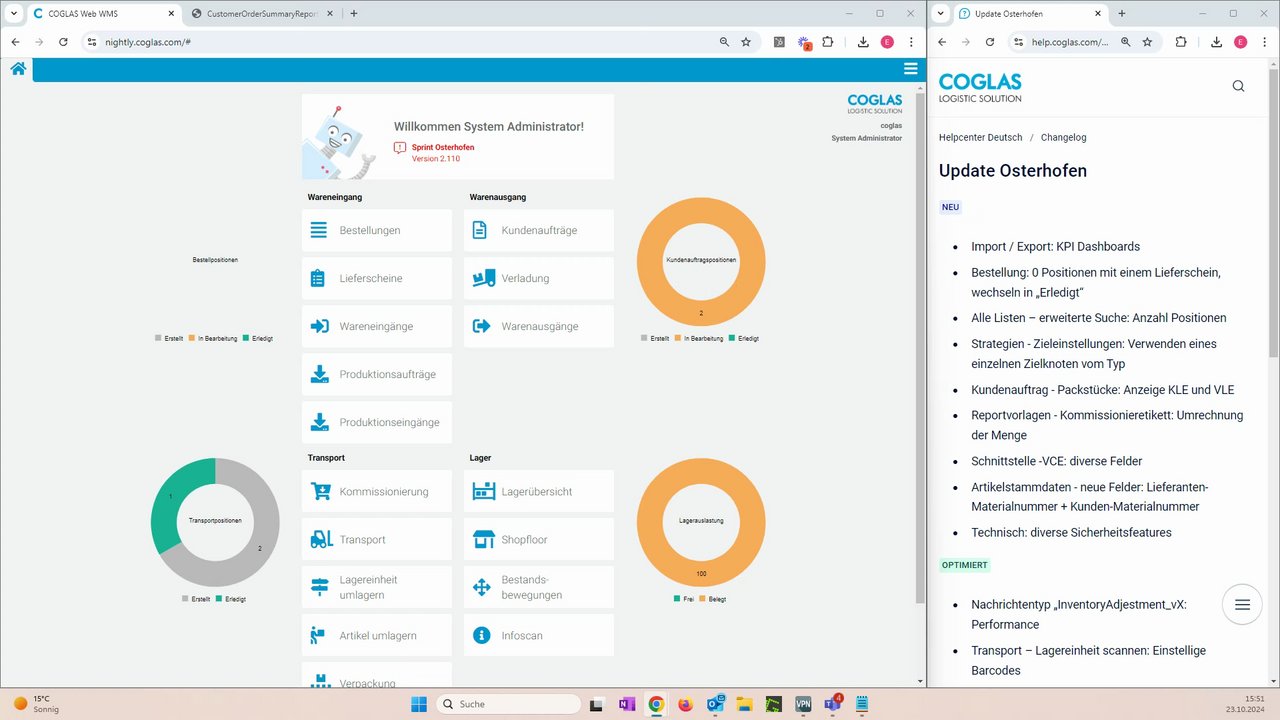The image size is (1280, 720).
Task: Reload the nightly.coglas.com page
Action: (x=63, y=42)
